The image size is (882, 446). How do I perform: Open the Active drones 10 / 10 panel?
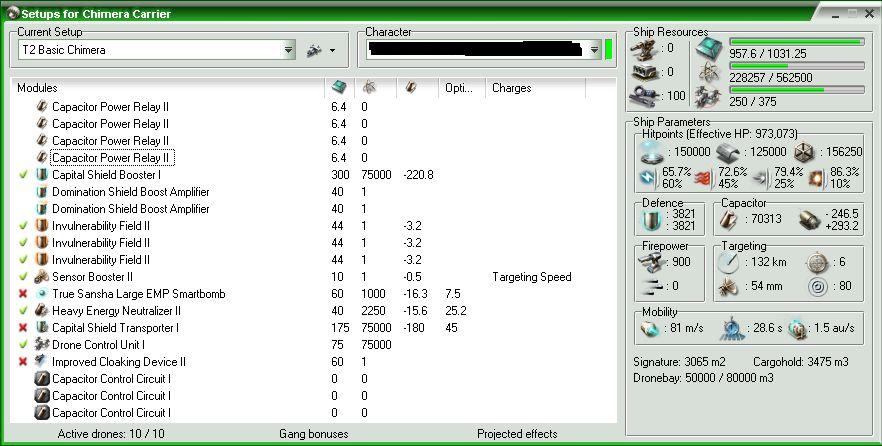coord(111,434)
